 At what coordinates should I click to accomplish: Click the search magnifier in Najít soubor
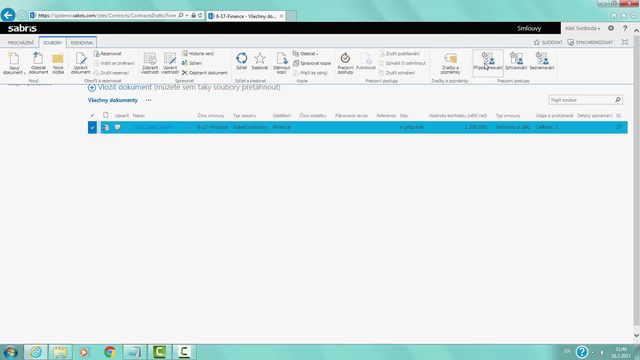(618, 100)
